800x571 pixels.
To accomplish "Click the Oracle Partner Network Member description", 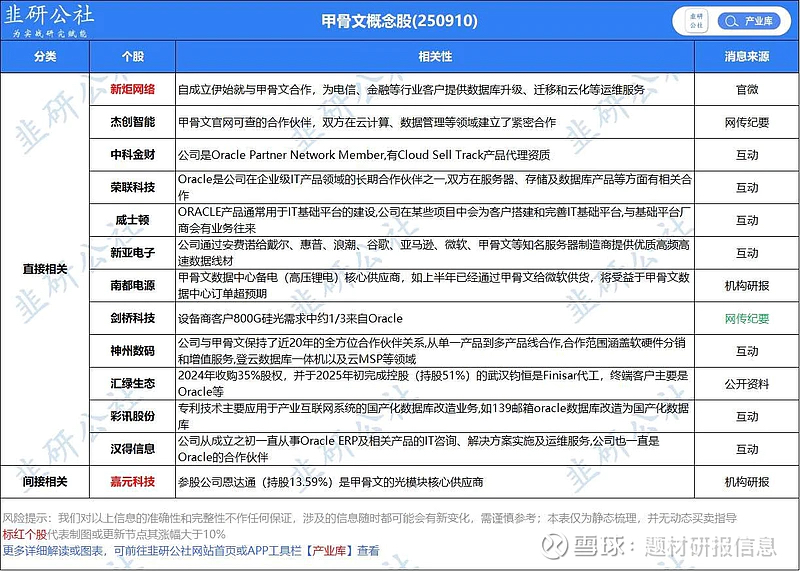I will pyautogui.click(x=364, y=155).
